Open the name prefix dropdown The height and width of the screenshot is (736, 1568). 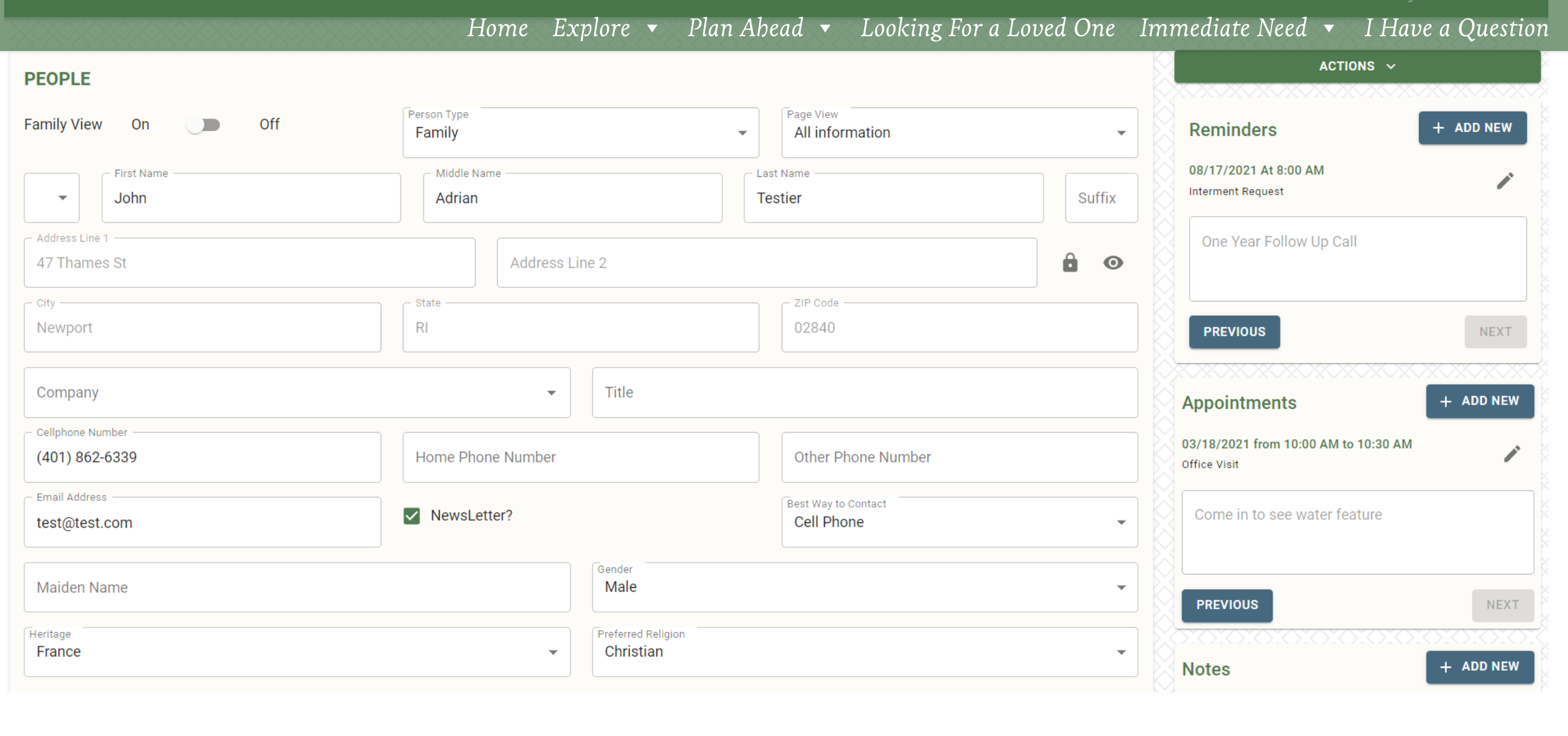tap(63, 198)
